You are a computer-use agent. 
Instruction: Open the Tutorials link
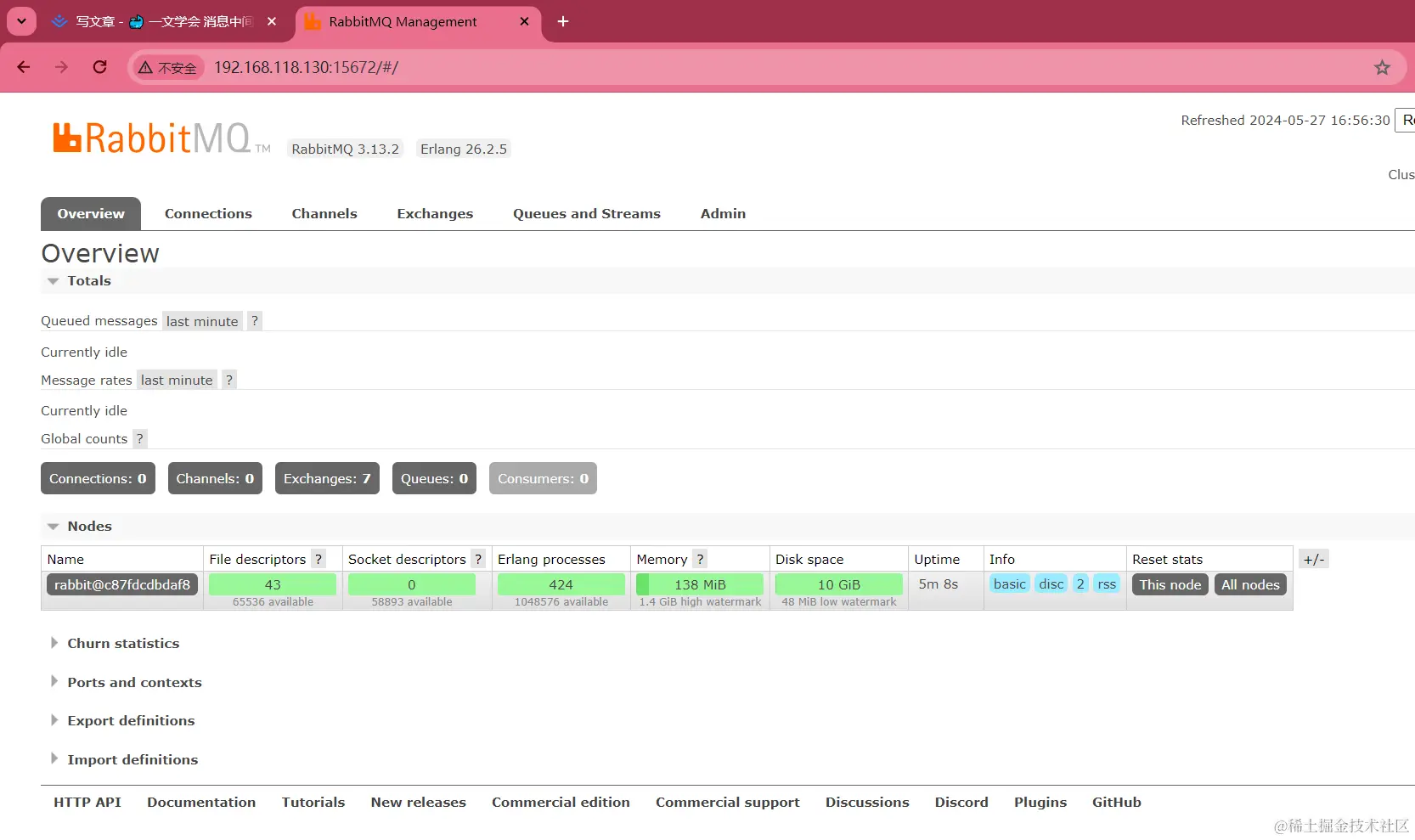coord(313,803)
